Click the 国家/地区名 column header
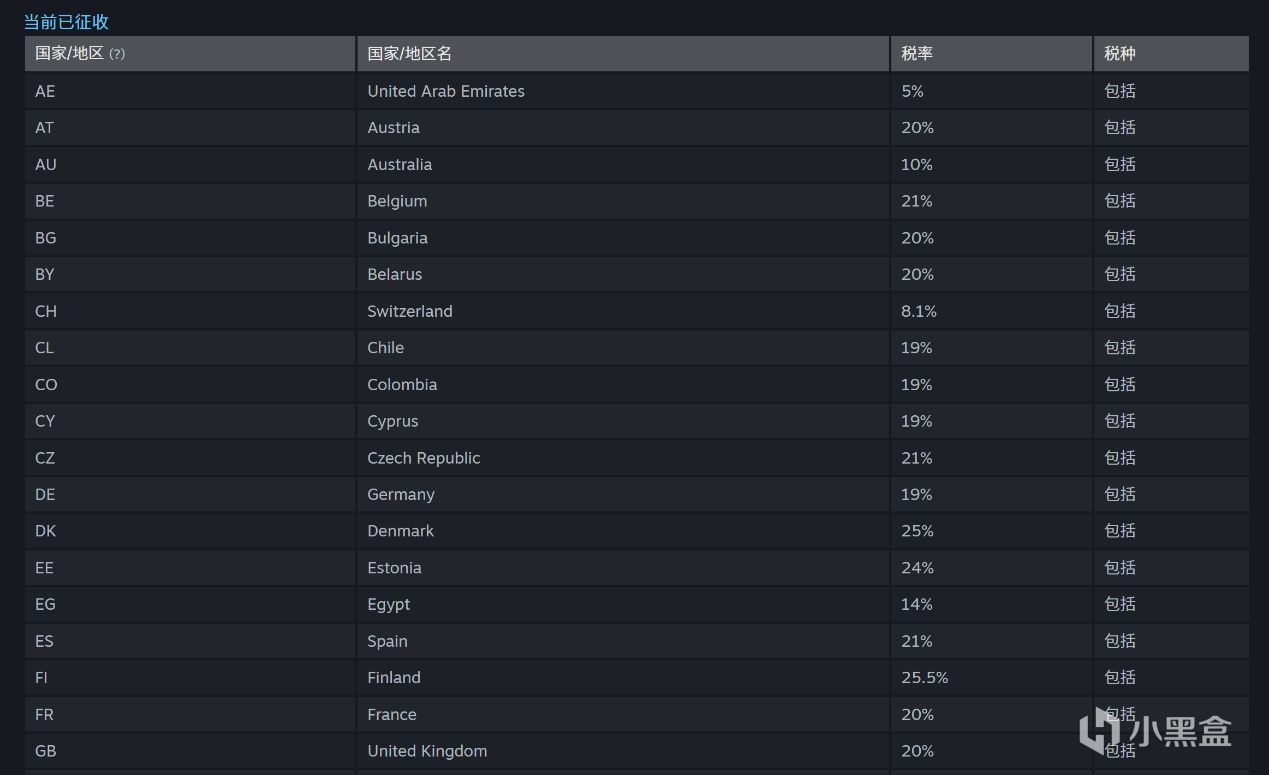This screenshot has height=775, width=1269. click(x=410, y=54)
